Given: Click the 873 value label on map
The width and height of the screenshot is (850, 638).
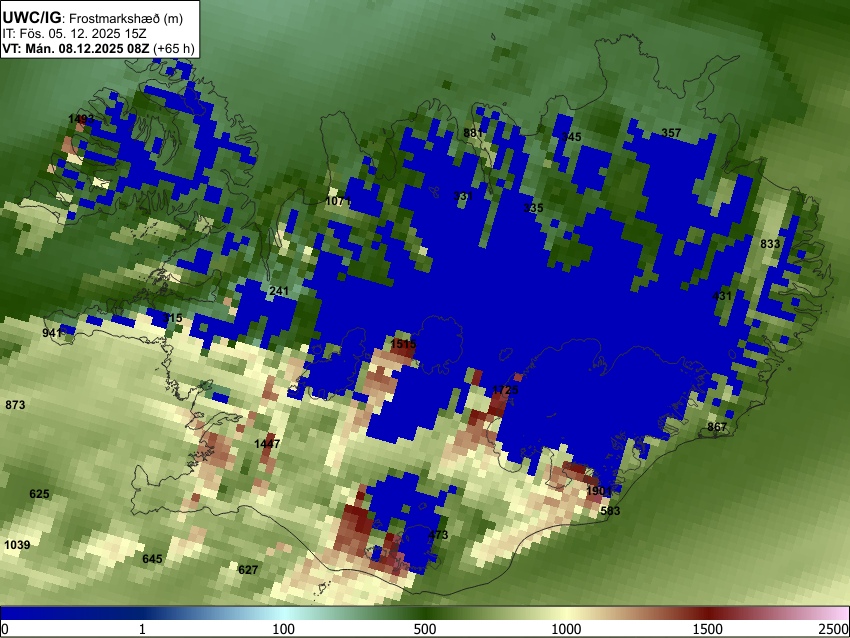Looking at the screenshot, I should click(x=15, y=405).
